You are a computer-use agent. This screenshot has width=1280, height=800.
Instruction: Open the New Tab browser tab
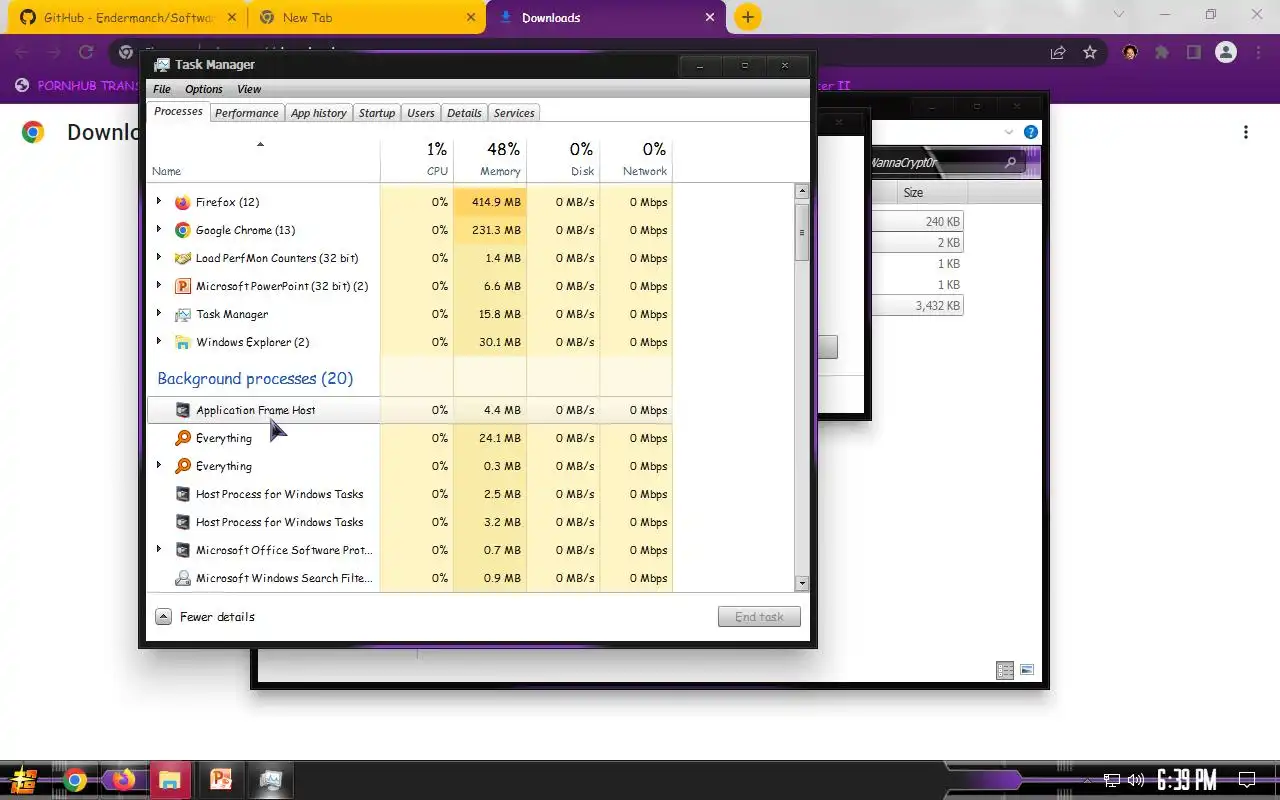point(366,17)
